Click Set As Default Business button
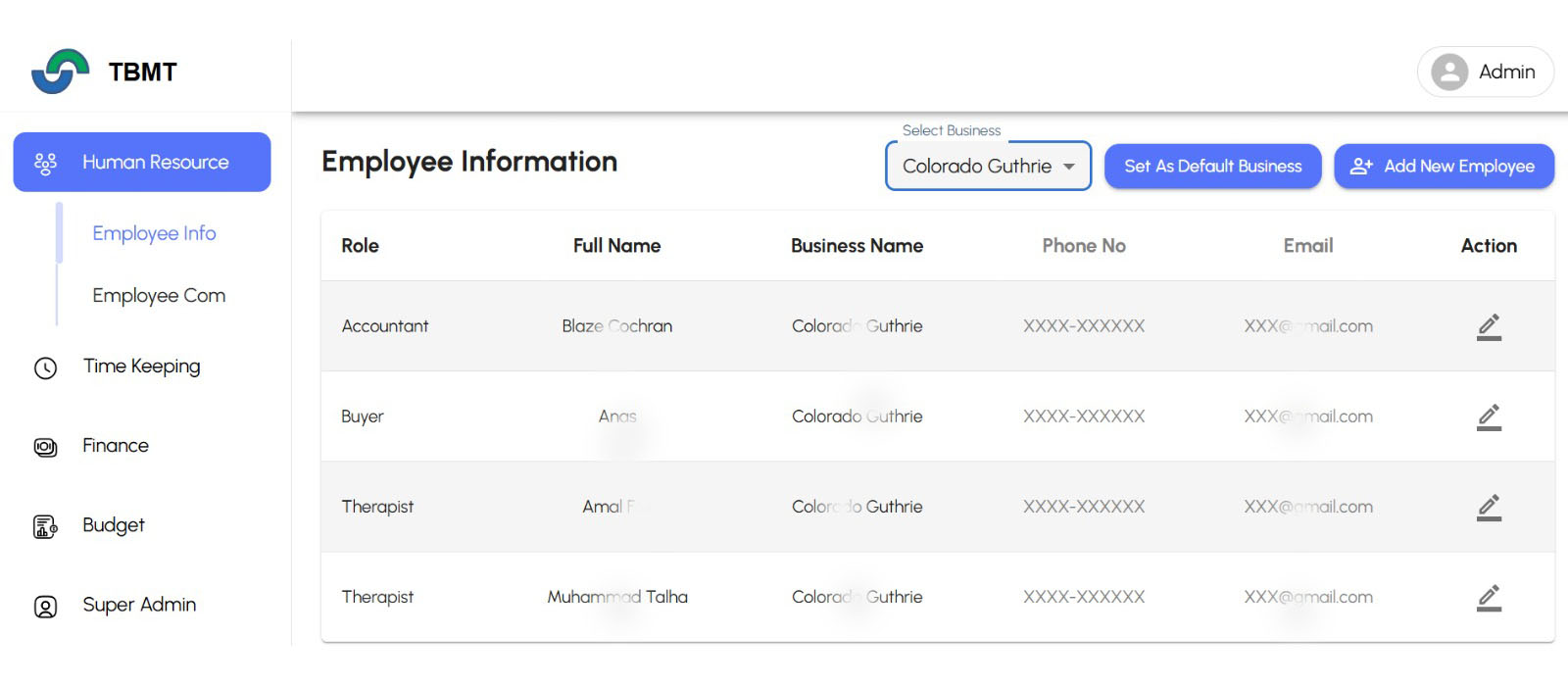1568x686 pixels. click(x=1212, y=167)
